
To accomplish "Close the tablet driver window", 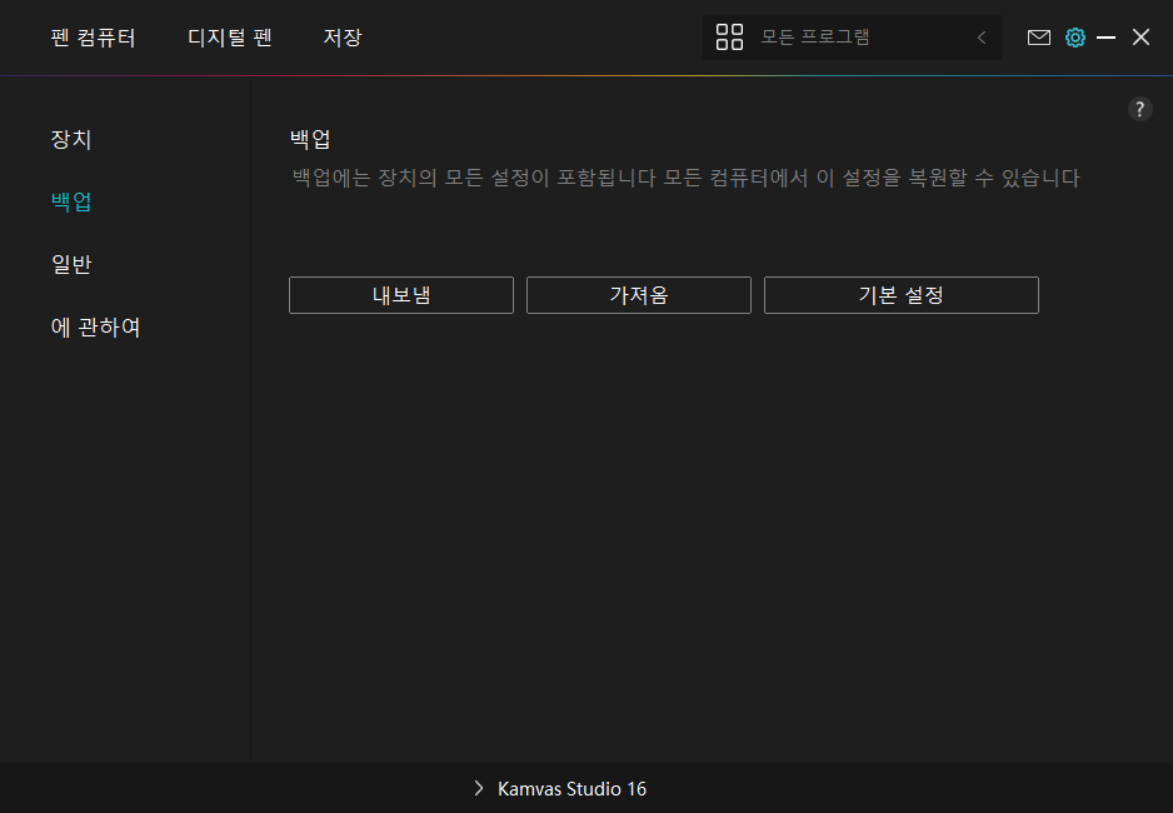I will 1141,38.
